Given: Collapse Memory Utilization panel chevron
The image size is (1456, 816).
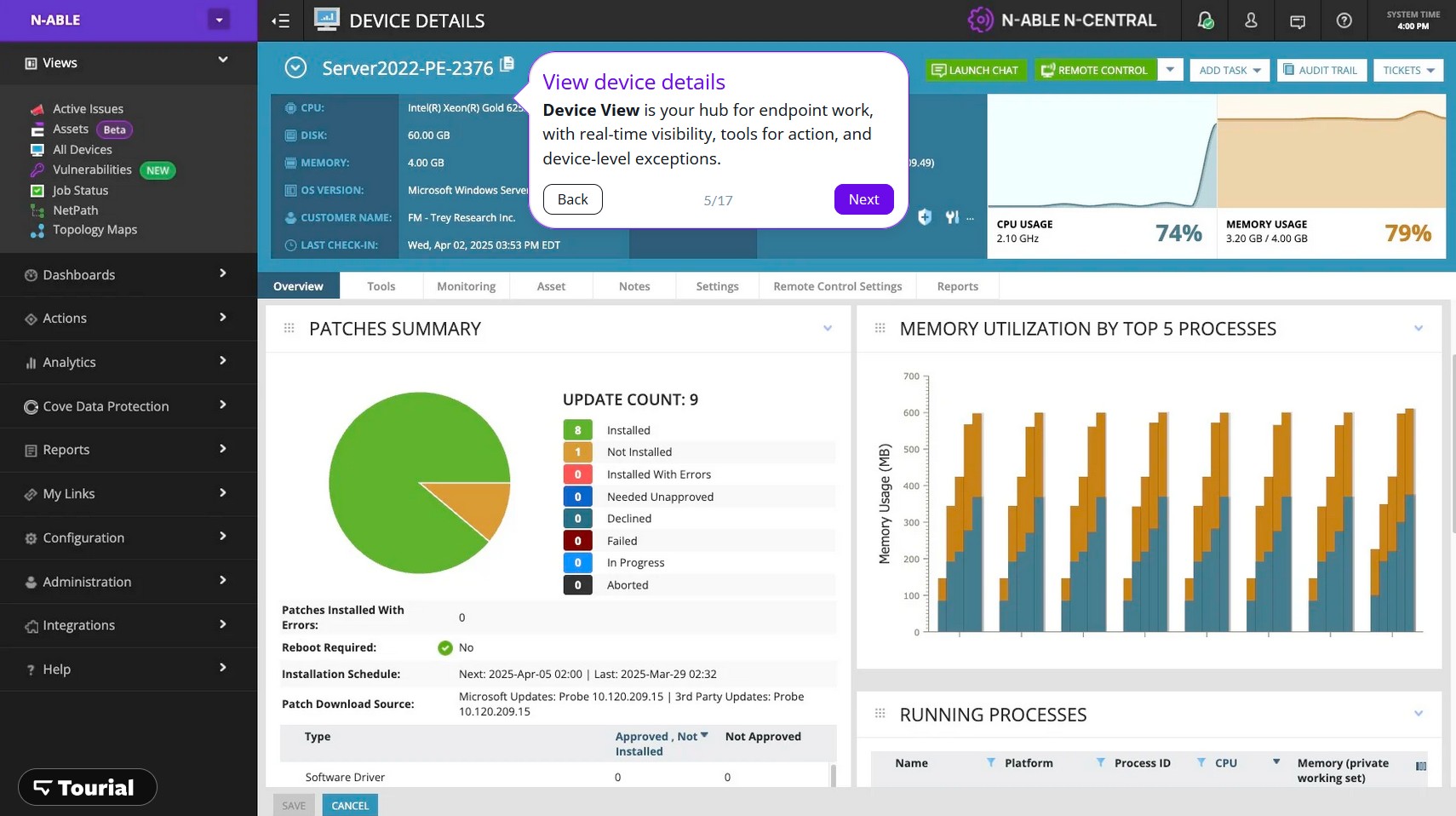Looking at the screenshot, I should click(x=1418, y=329).
